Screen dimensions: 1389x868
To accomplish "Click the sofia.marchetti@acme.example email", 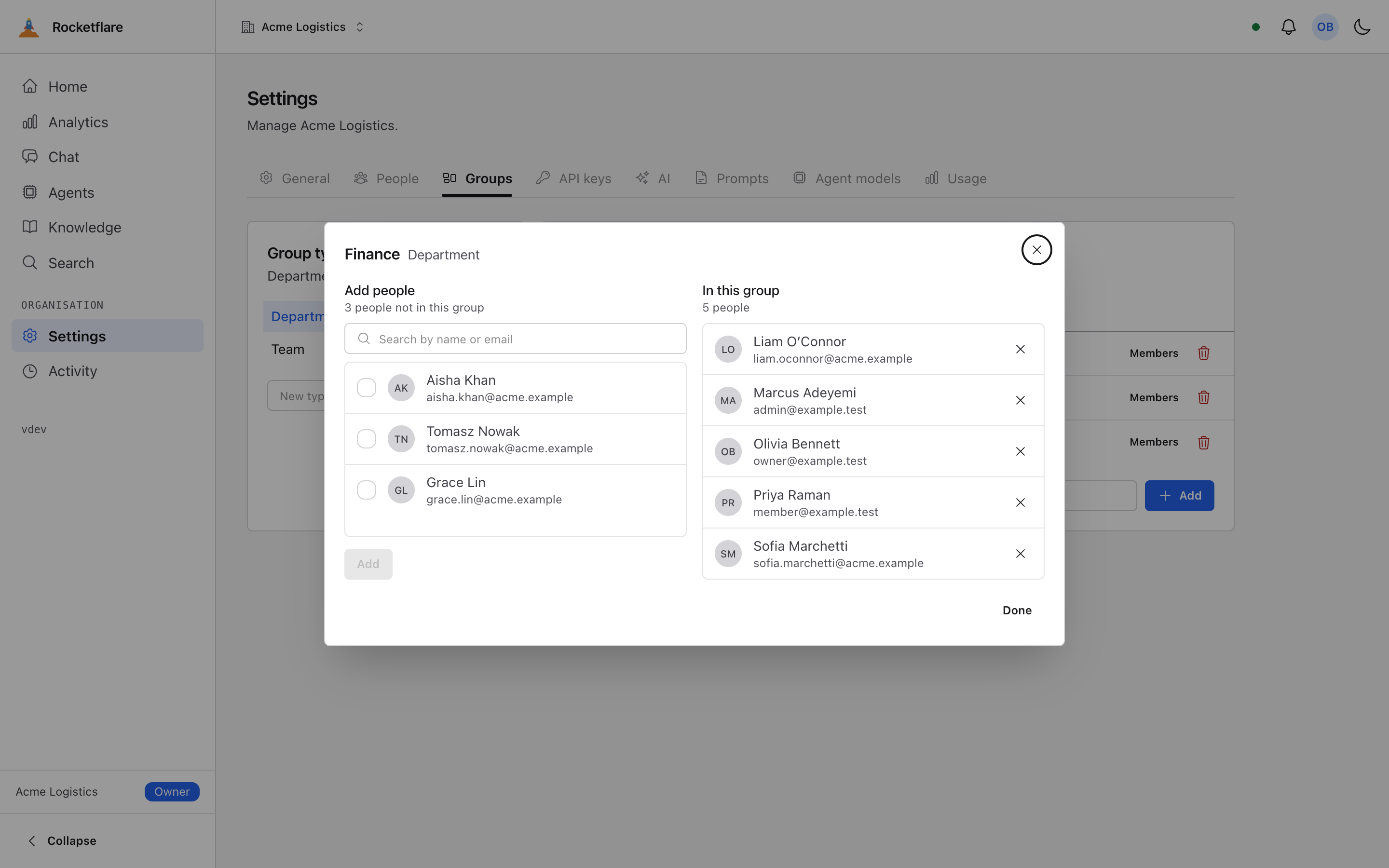I will pos(839,563).
